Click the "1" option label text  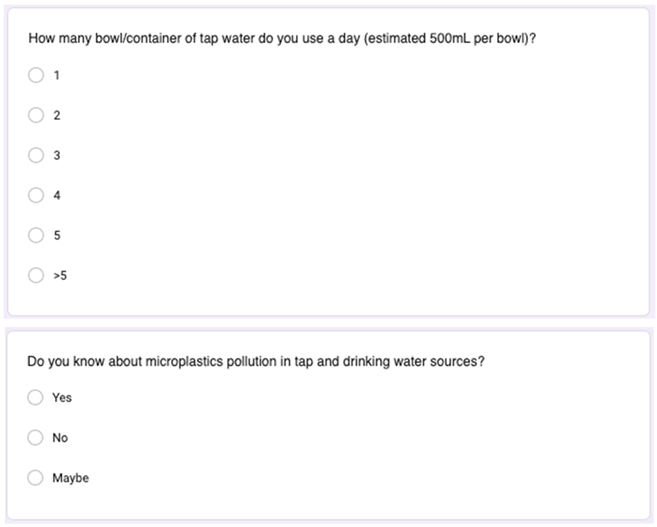pos(57,75)
